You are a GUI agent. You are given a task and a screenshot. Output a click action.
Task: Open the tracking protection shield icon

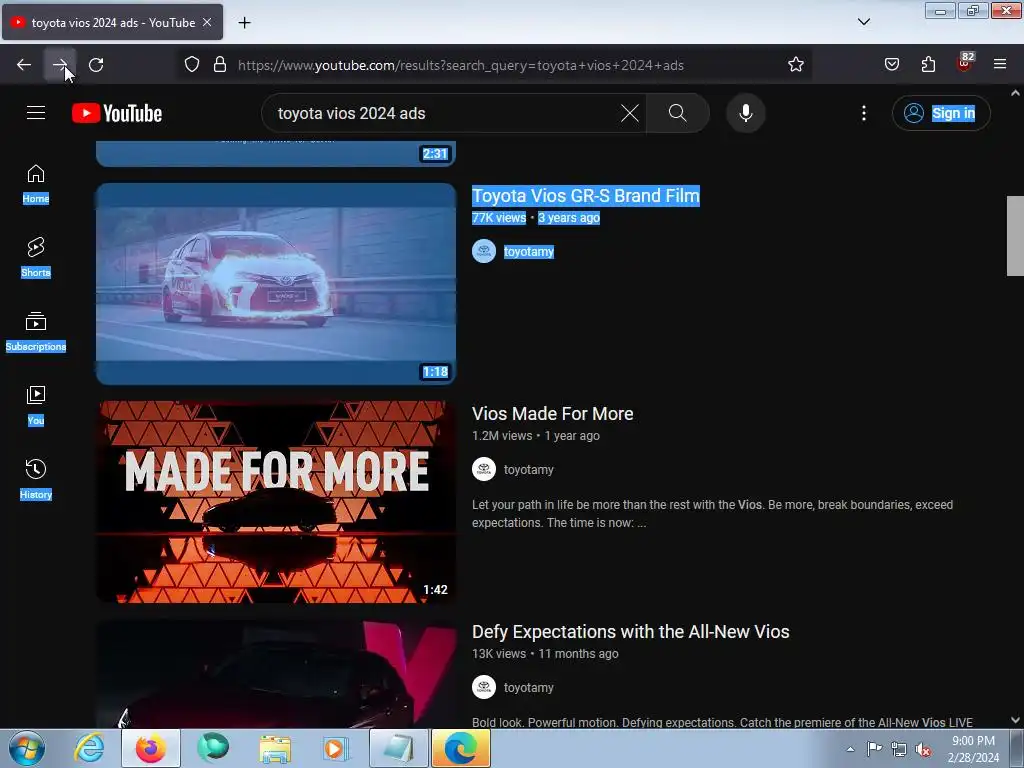[191, 65]
